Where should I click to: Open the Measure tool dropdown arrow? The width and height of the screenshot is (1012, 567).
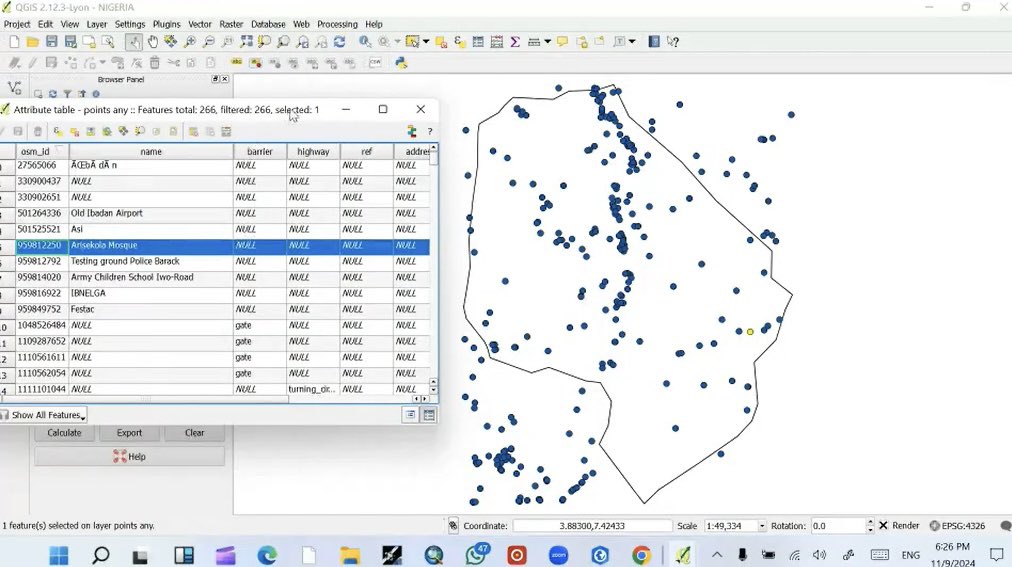point(548,42)
